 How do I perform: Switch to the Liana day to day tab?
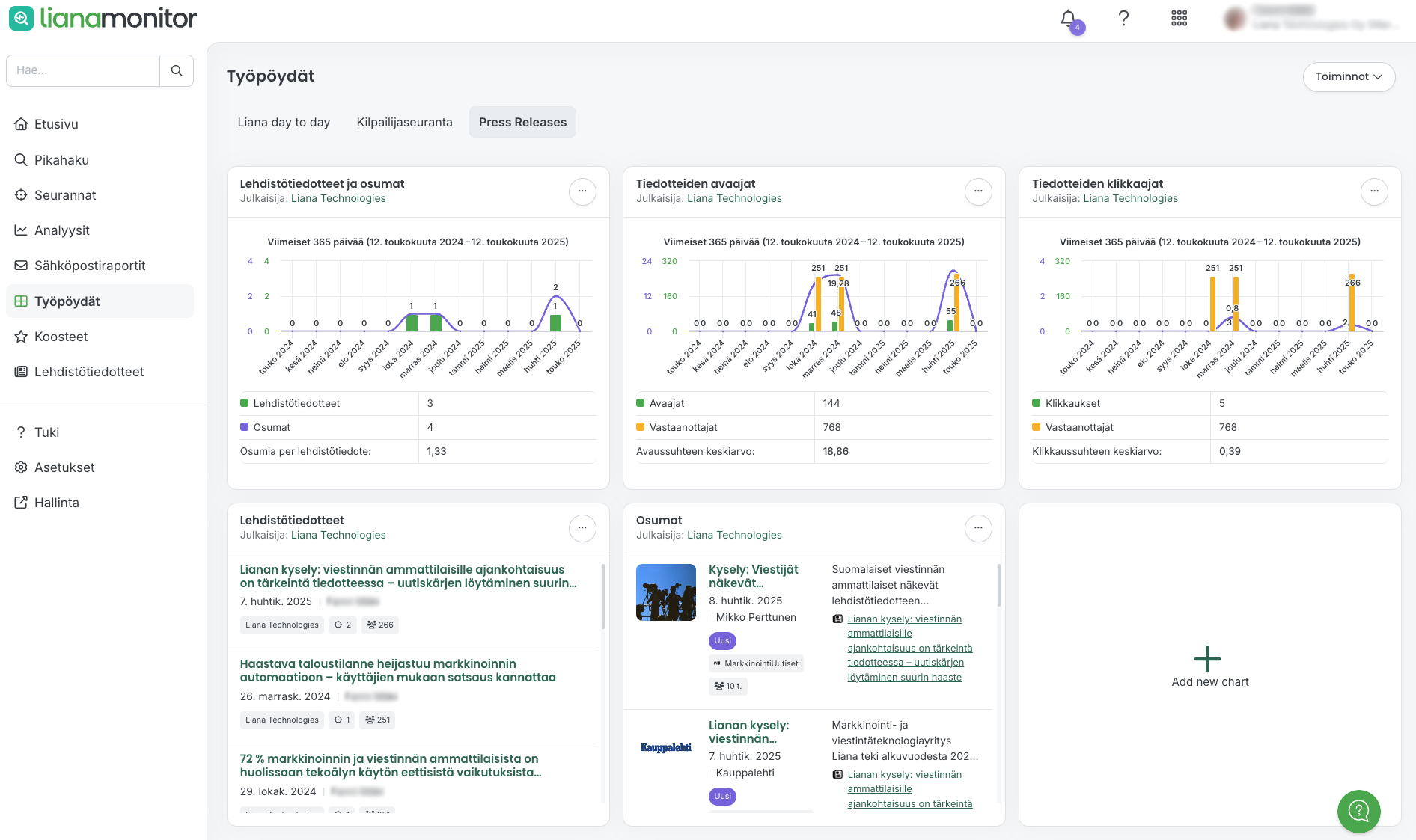click(x=284, y=122)
